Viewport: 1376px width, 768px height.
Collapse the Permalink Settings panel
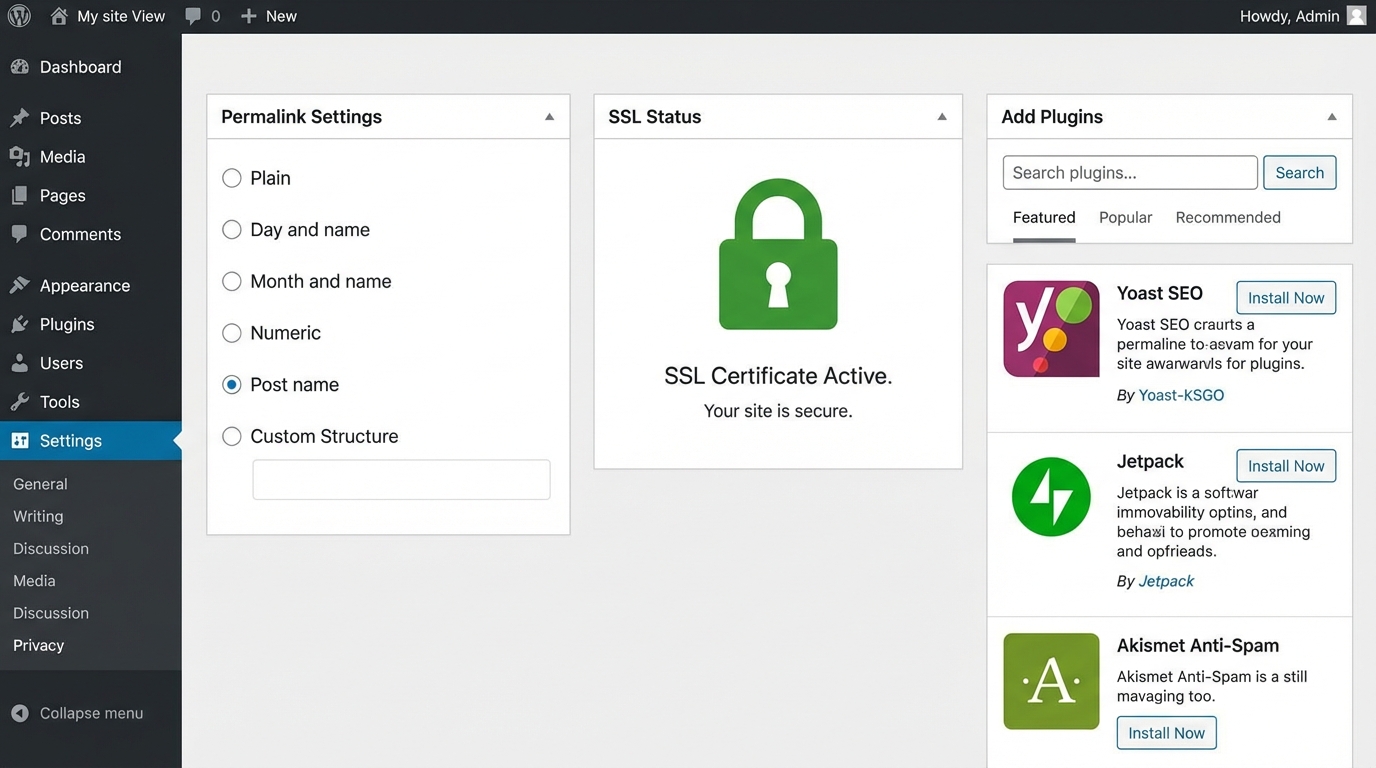point(548,116)
